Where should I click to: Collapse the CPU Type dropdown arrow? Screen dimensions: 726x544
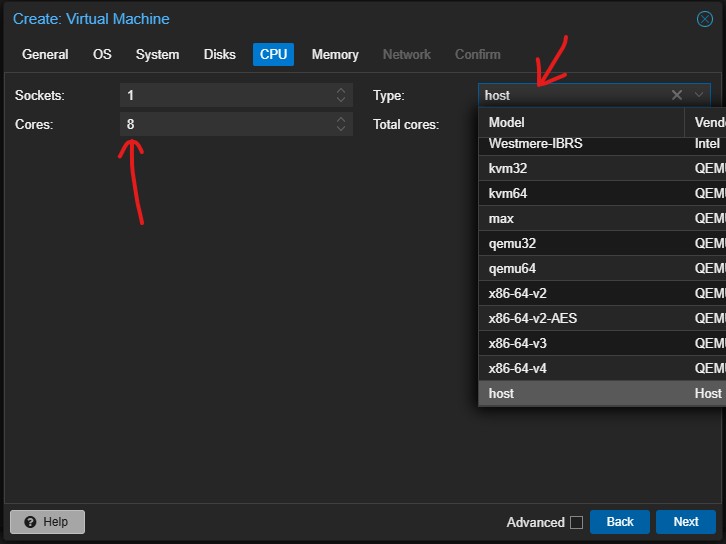[699, 95]
